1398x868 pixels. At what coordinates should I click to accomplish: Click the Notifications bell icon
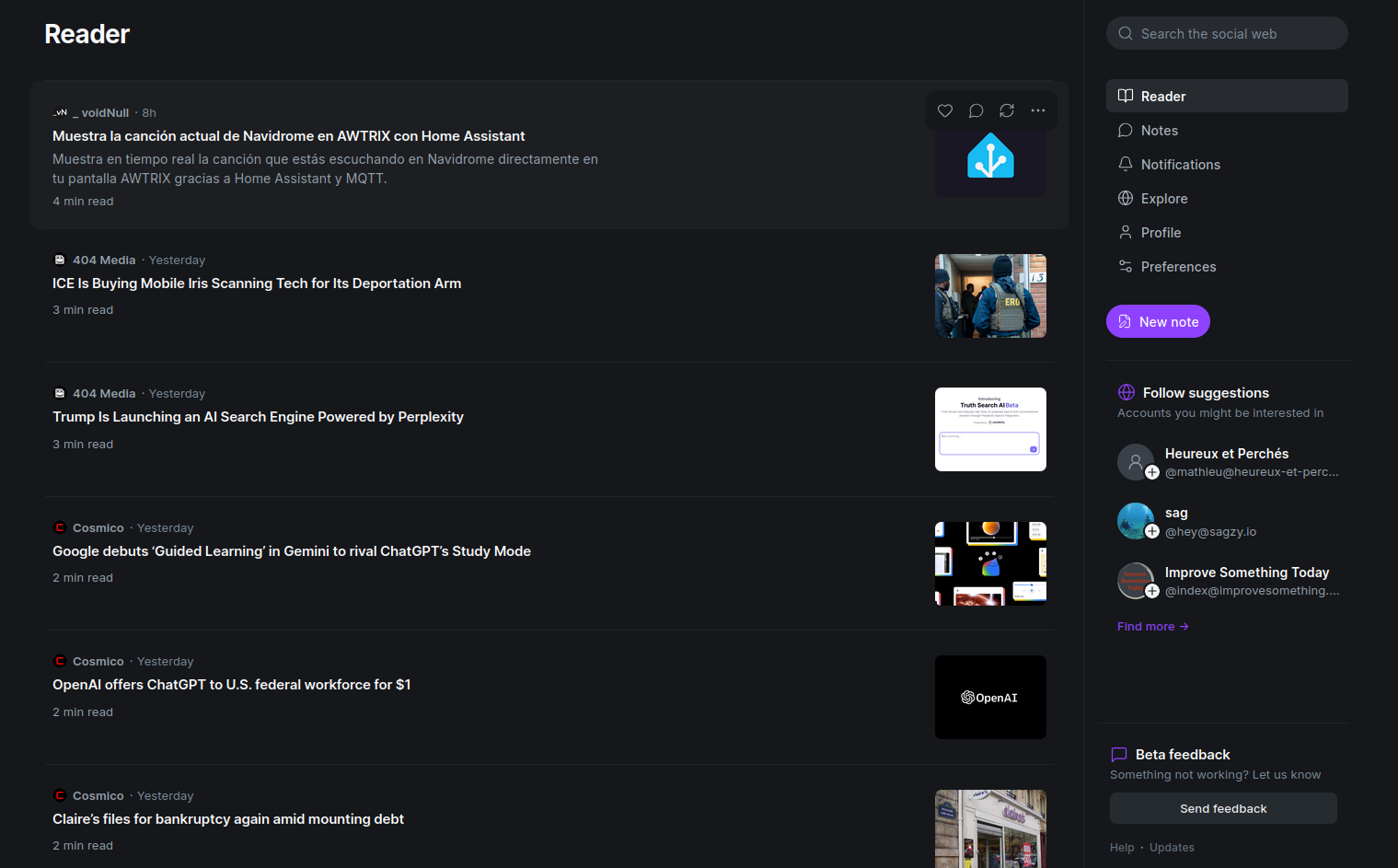(1126, 164)
